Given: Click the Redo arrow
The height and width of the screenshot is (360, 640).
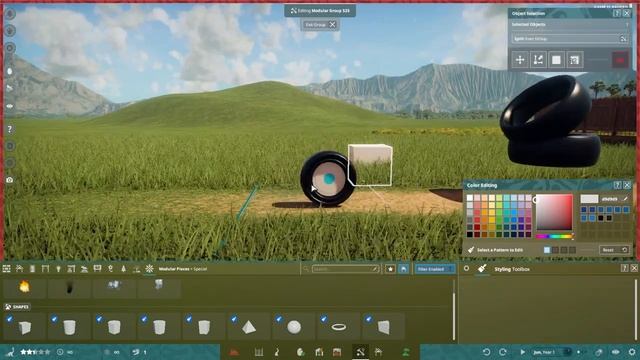Looking at the screenshot, I should [503, 352].
